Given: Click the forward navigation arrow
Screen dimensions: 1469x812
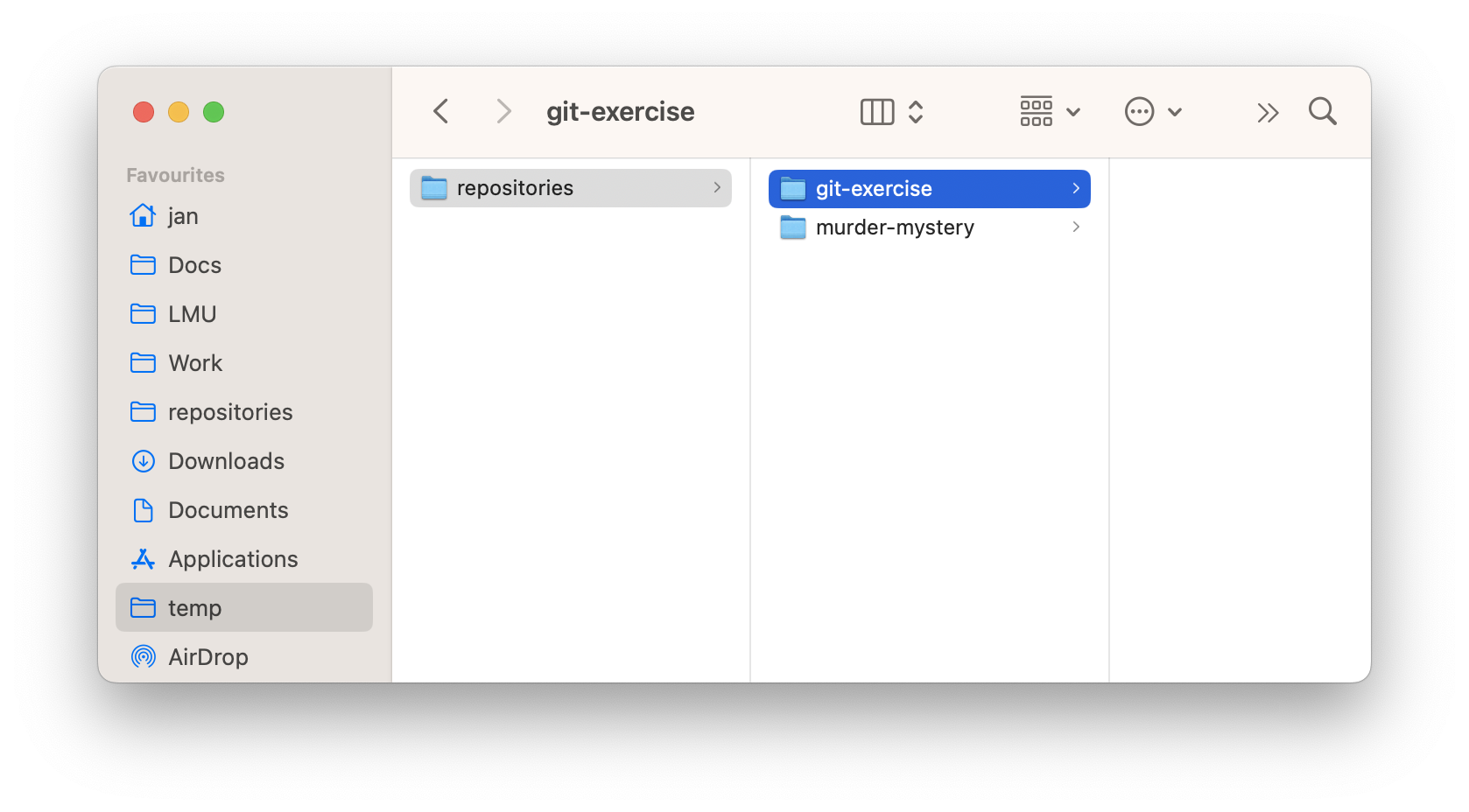Looking at the screenshot, I should [x=503, y=112].
